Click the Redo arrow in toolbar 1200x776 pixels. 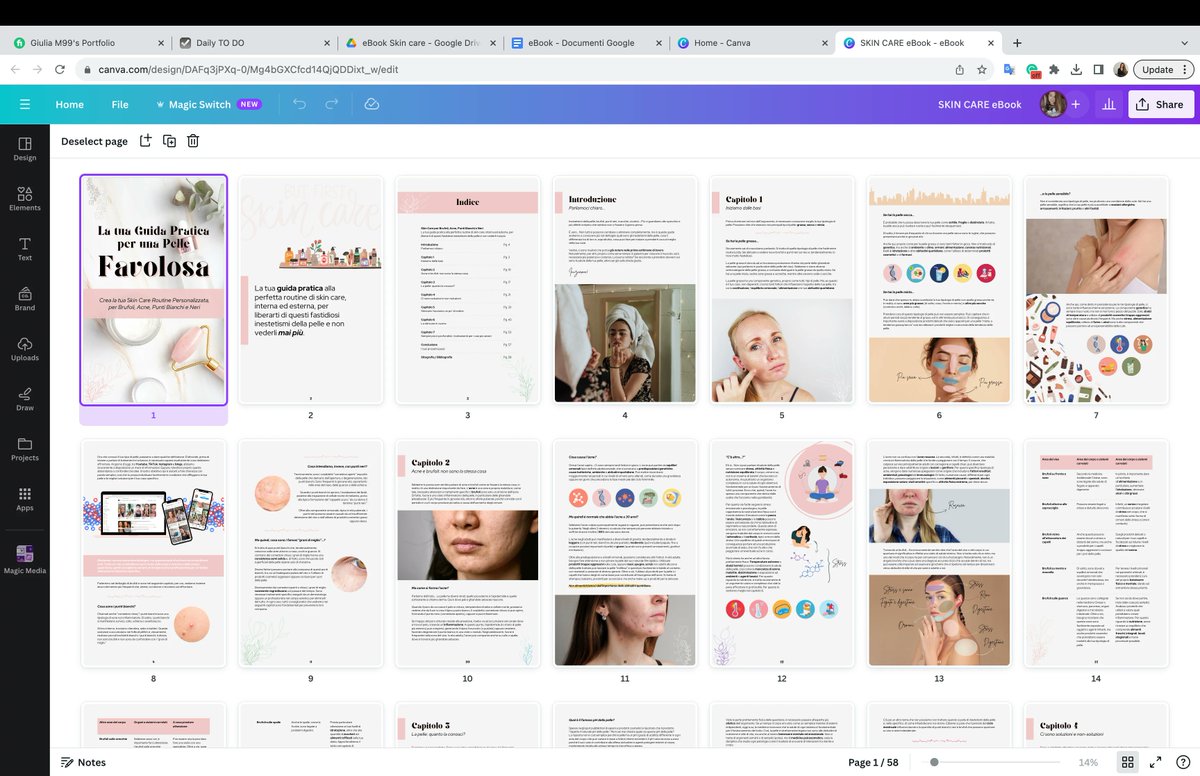[332, 104]
